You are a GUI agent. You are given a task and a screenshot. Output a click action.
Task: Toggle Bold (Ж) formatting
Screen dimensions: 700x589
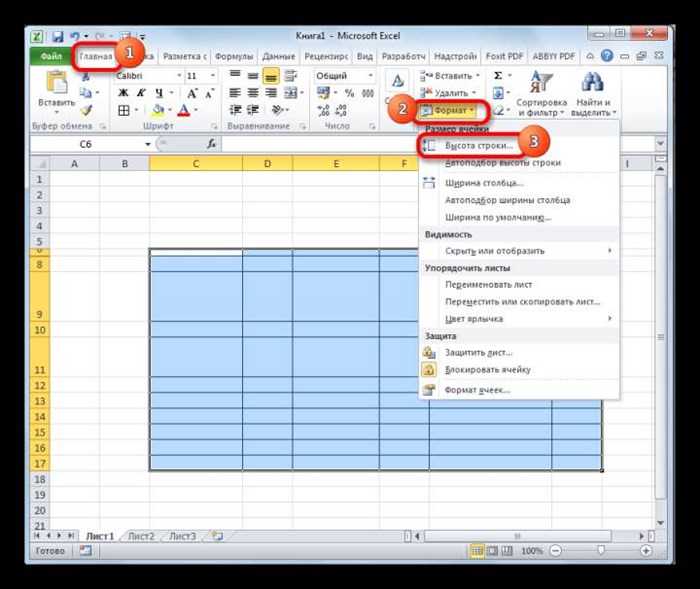[123, 93]
